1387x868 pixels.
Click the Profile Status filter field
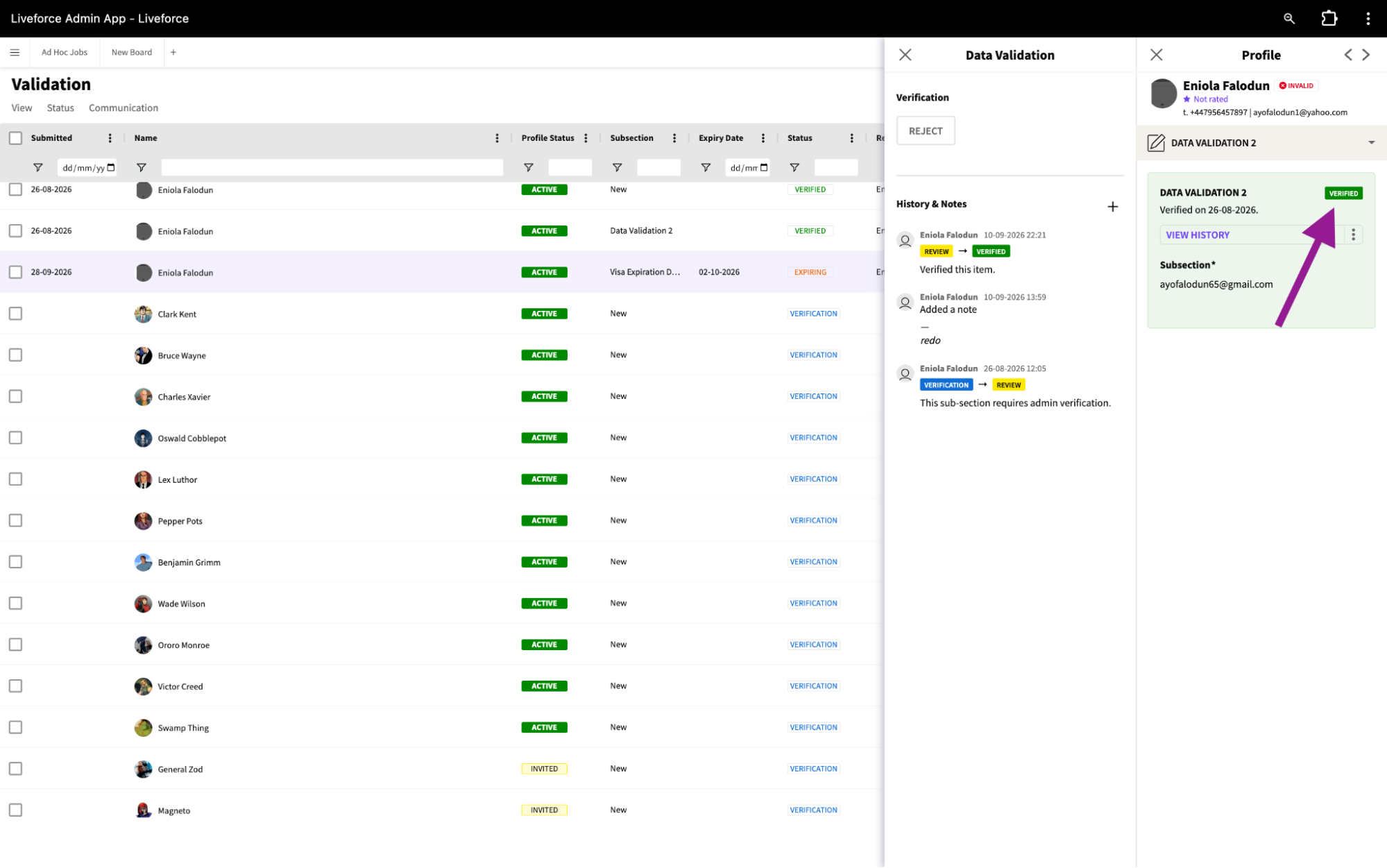pos(570,168)
